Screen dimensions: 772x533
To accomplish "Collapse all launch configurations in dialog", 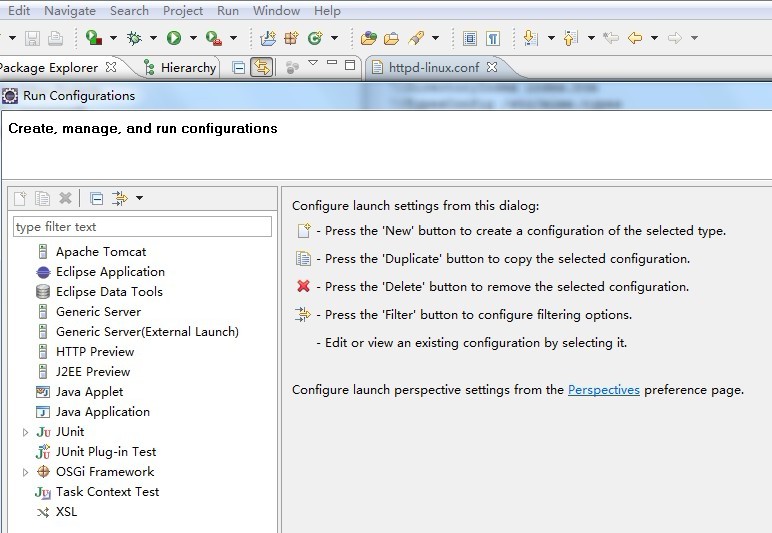I will (96, 198).
